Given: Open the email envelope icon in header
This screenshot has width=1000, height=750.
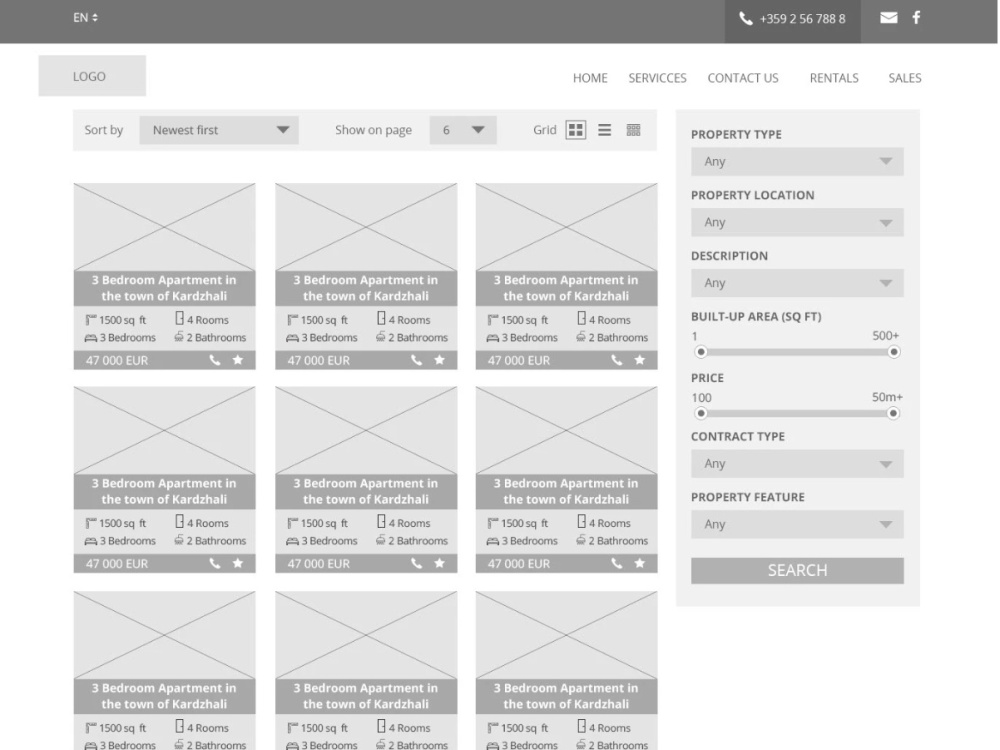Looking at the screenshot, I should click(x=888, y=18).
